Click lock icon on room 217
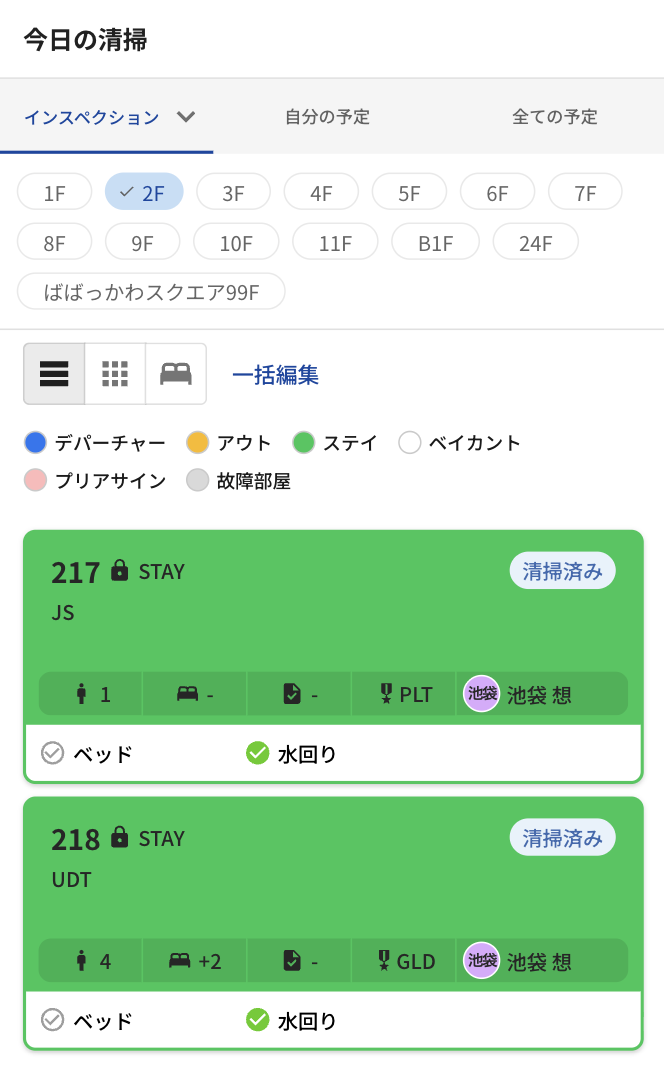This screenshot has width=664, height=1088. click(119, 570)
